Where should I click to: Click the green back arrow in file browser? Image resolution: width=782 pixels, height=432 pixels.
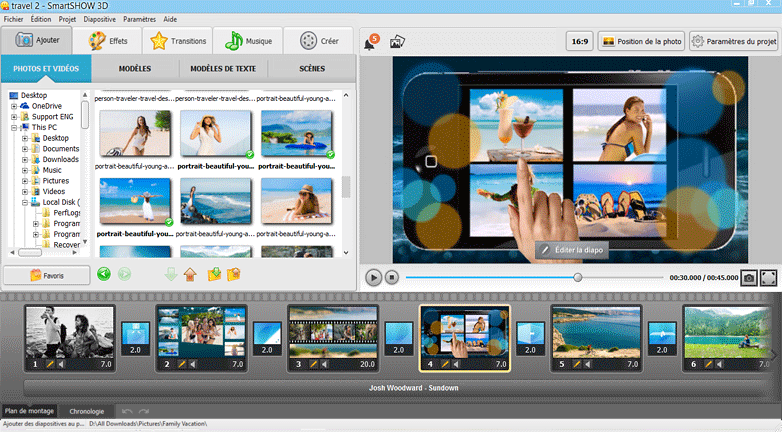[x=104, y=274]
